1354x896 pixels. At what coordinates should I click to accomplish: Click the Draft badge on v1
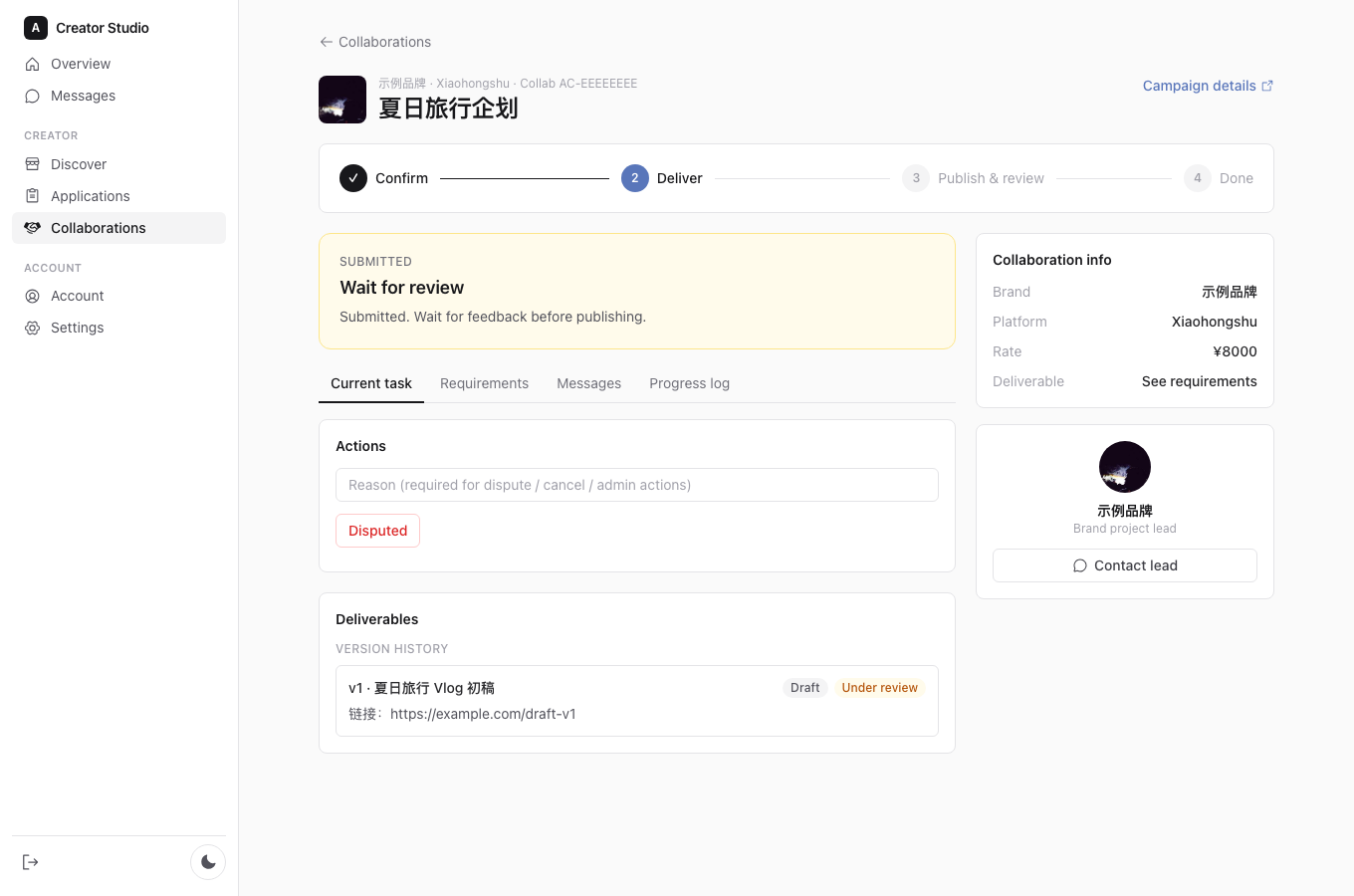point(804,688)
